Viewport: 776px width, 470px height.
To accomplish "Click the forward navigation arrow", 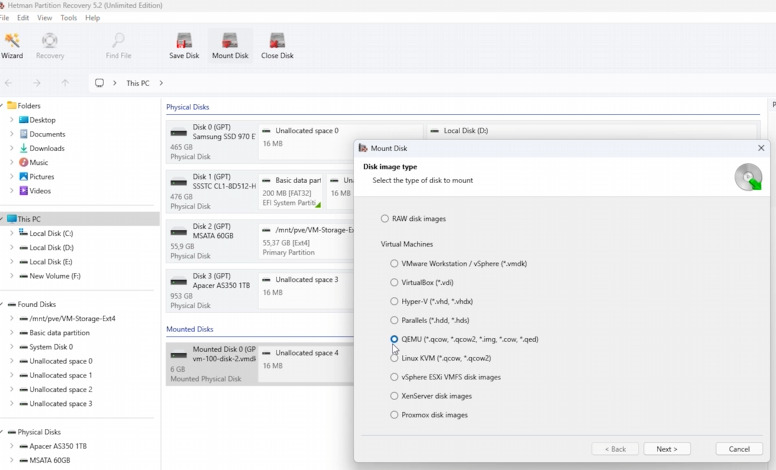I will (x=37, y=83).
